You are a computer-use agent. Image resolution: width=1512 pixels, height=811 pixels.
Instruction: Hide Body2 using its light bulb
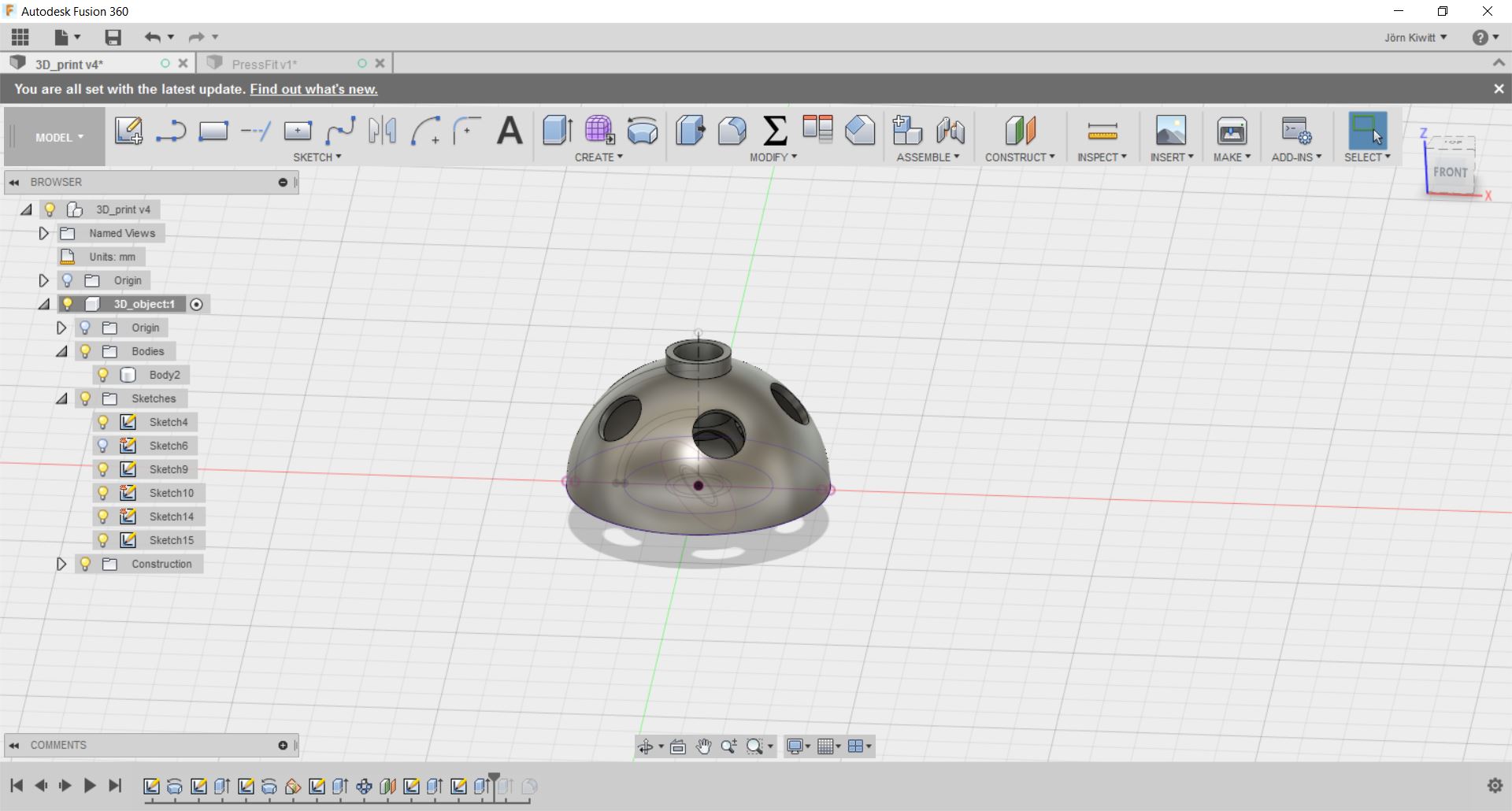point(103,375)
